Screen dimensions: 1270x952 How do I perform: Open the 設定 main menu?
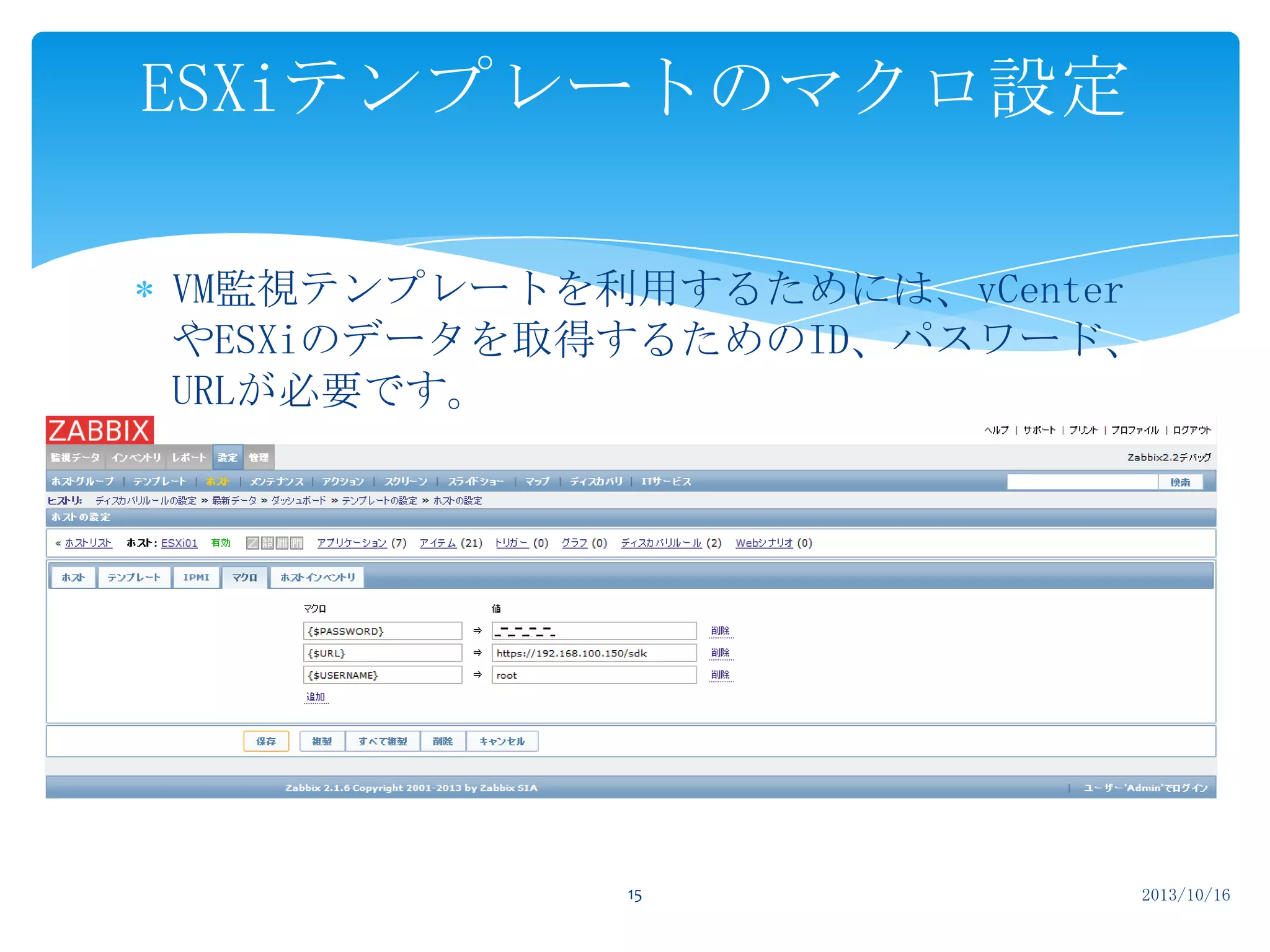coord(228,457)
